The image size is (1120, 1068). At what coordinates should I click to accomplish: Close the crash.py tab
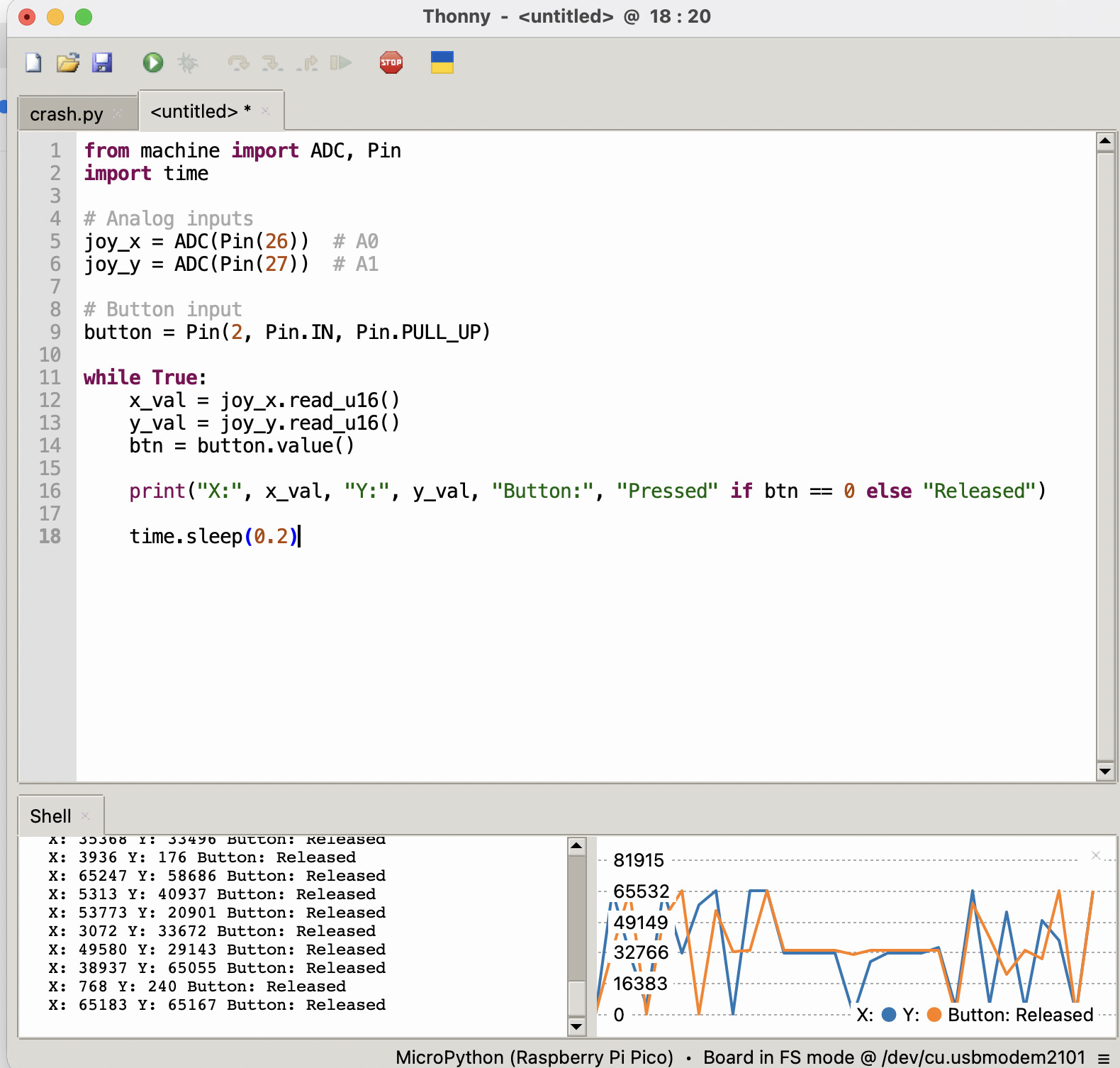118,113
